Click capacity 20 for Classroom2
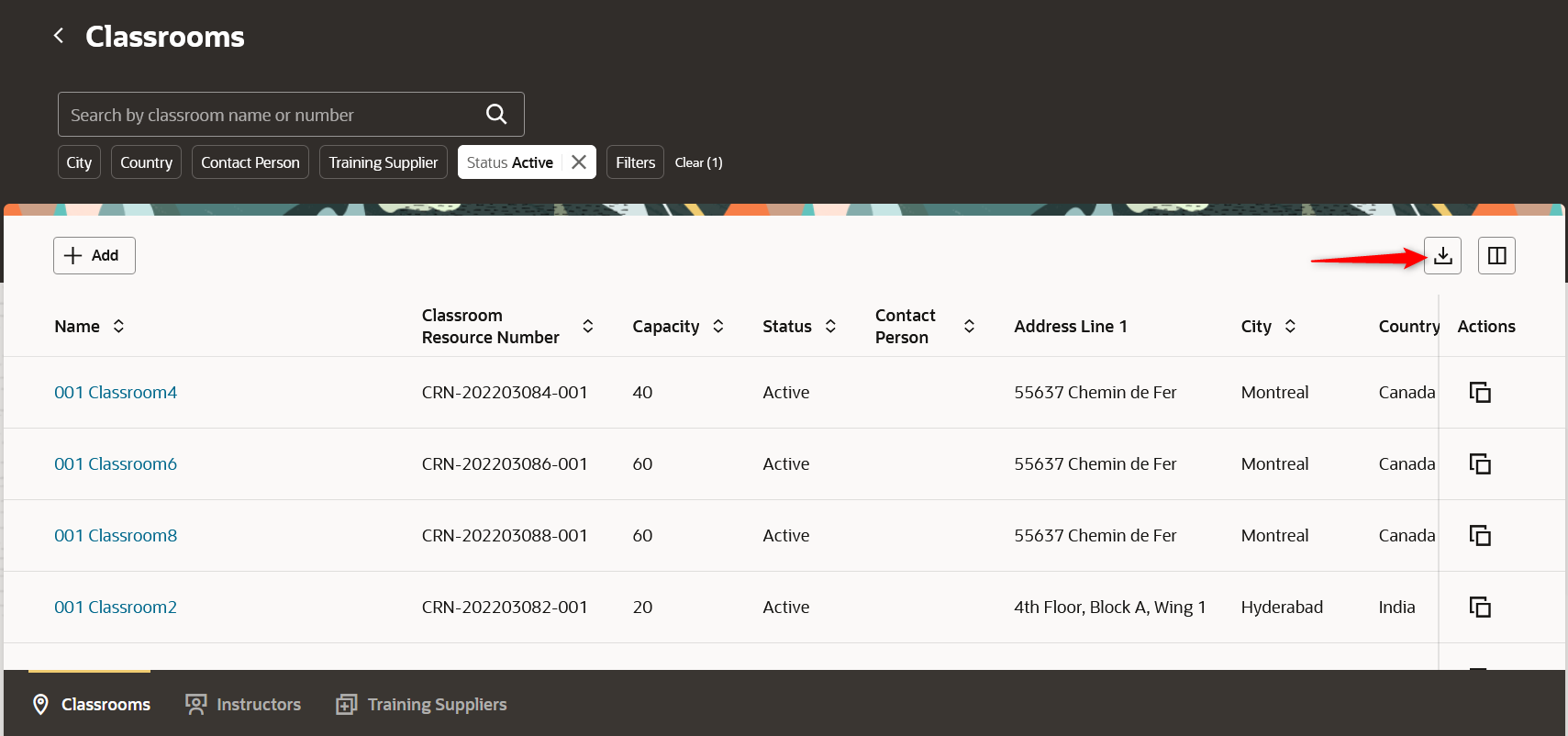Screen dimensions: 1568x736 (x=642, y=607)
